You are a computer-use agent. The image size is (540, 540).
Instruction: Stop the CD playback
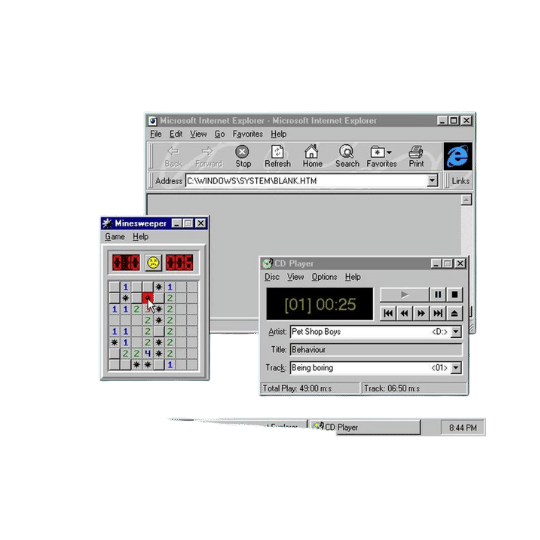[455, 295]
